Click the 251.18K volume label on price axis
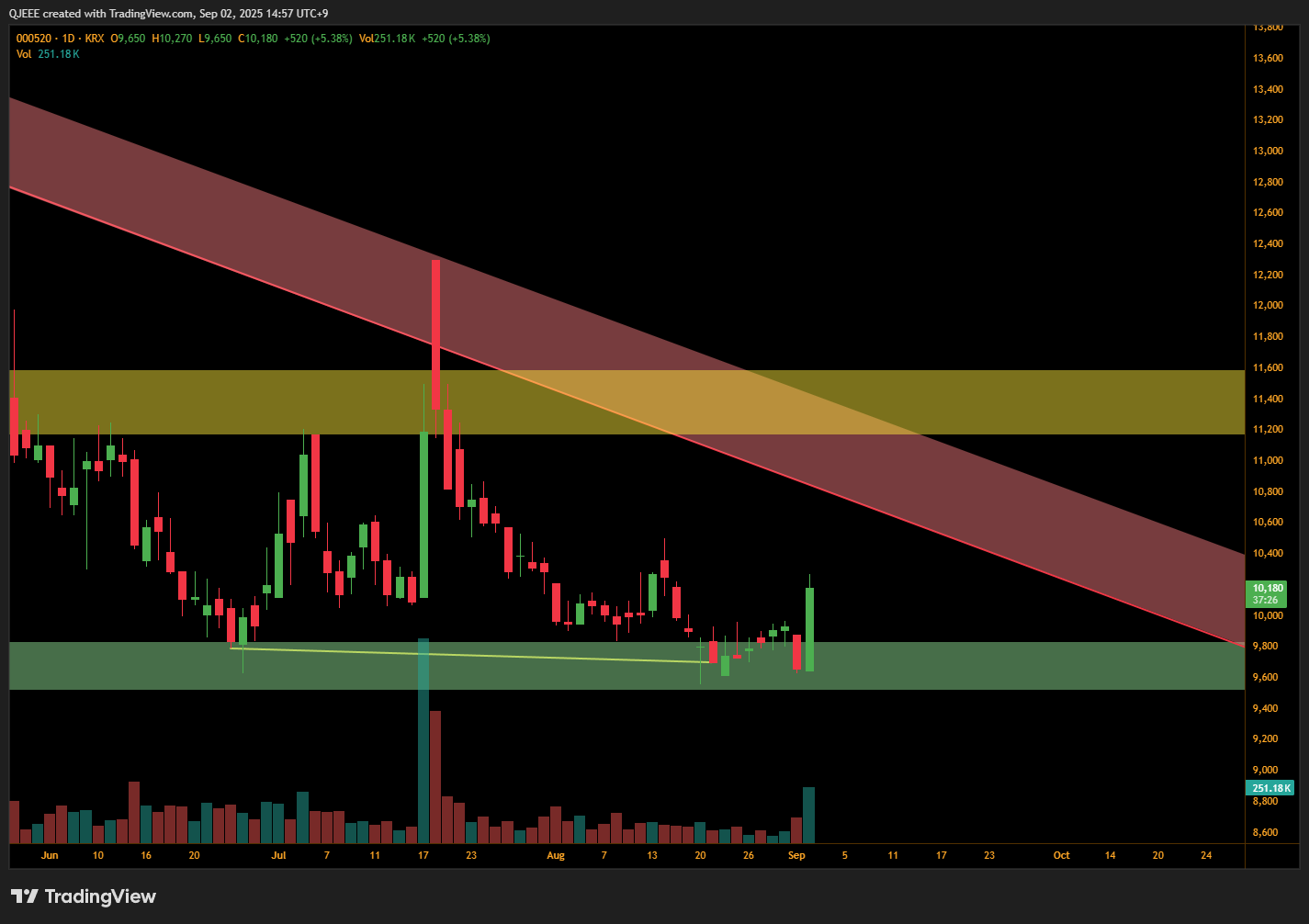Viewport: 1309px width, 924px height. pos(1270,788)
